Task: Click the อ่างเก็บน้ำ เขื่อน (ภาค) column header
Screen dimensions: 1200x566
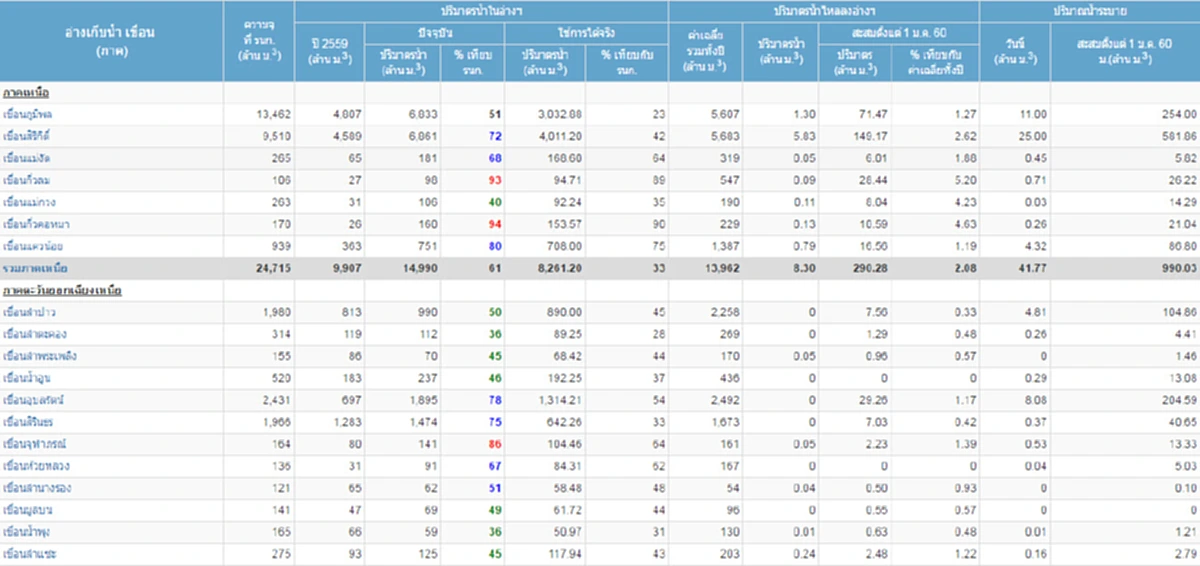Action: (x=113, y=40)
